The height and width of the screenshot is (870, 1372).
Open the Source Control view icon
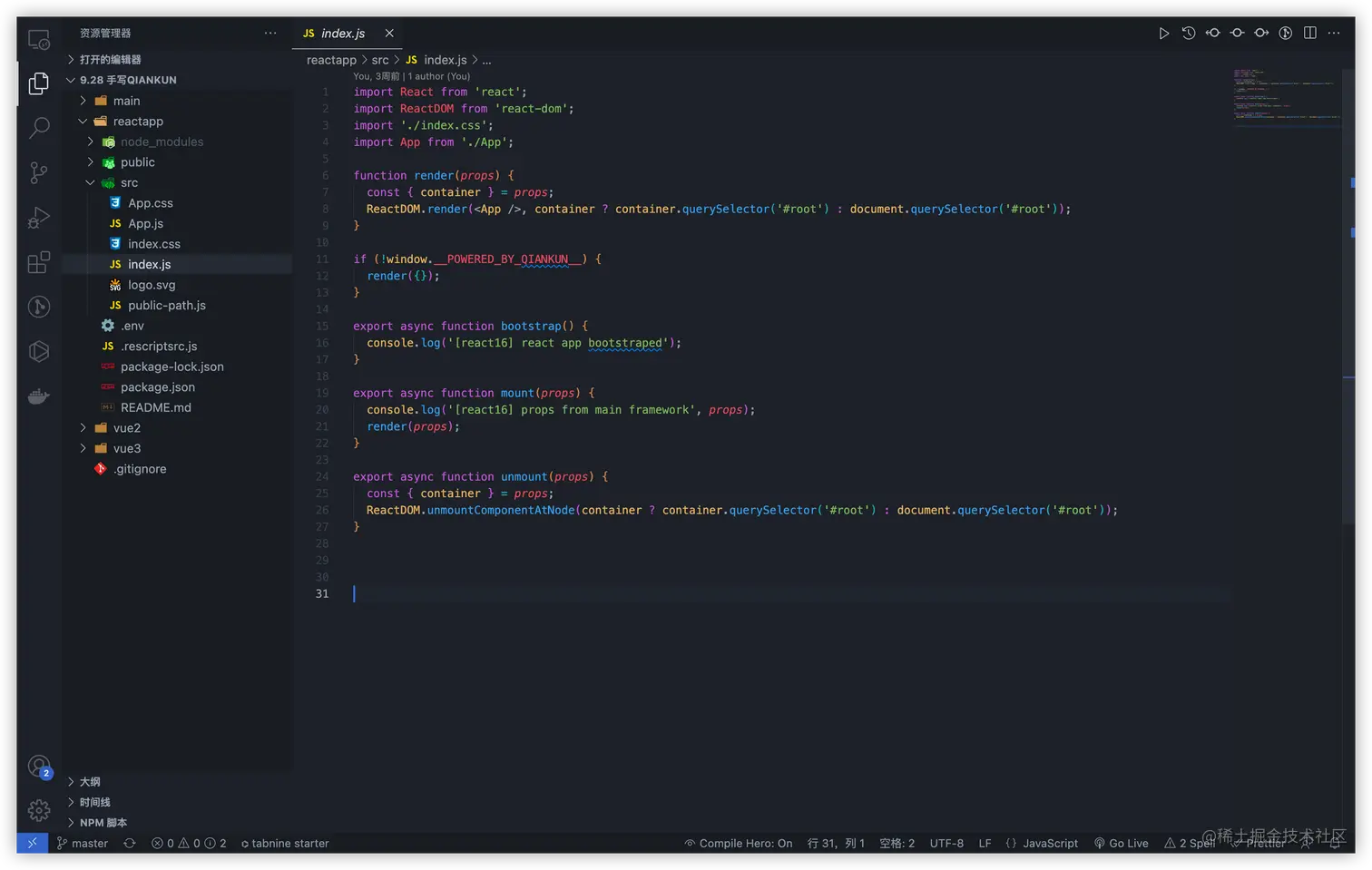coord(38,172)
